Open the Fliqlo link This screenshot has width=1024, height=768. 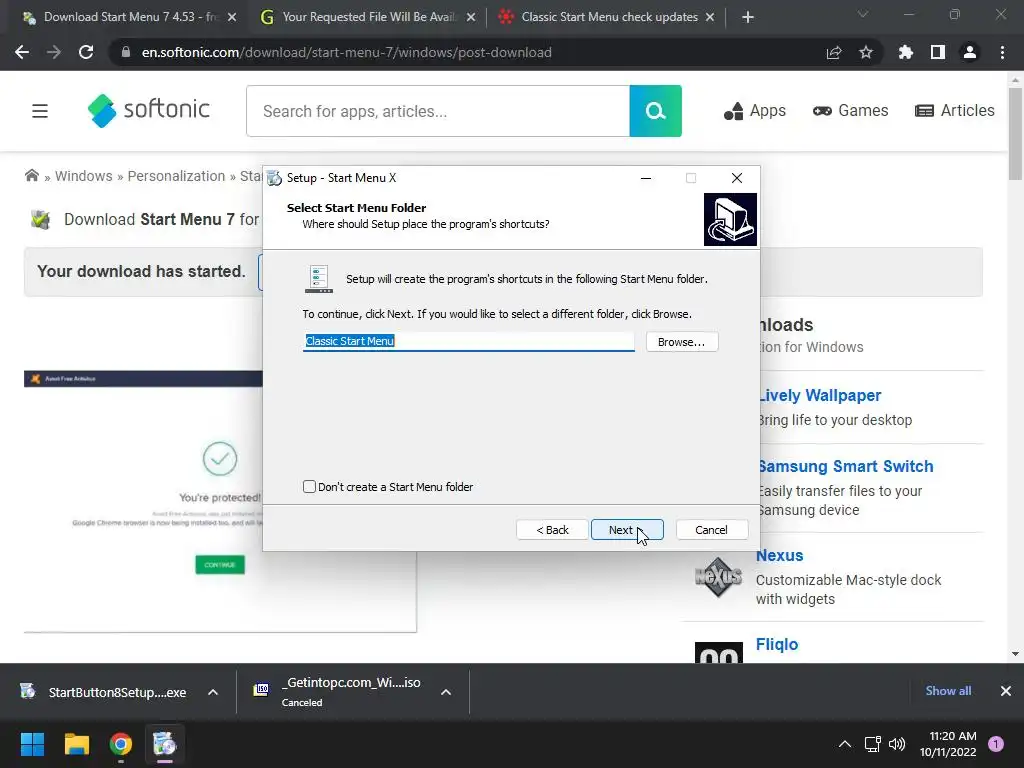coord(776,645)
